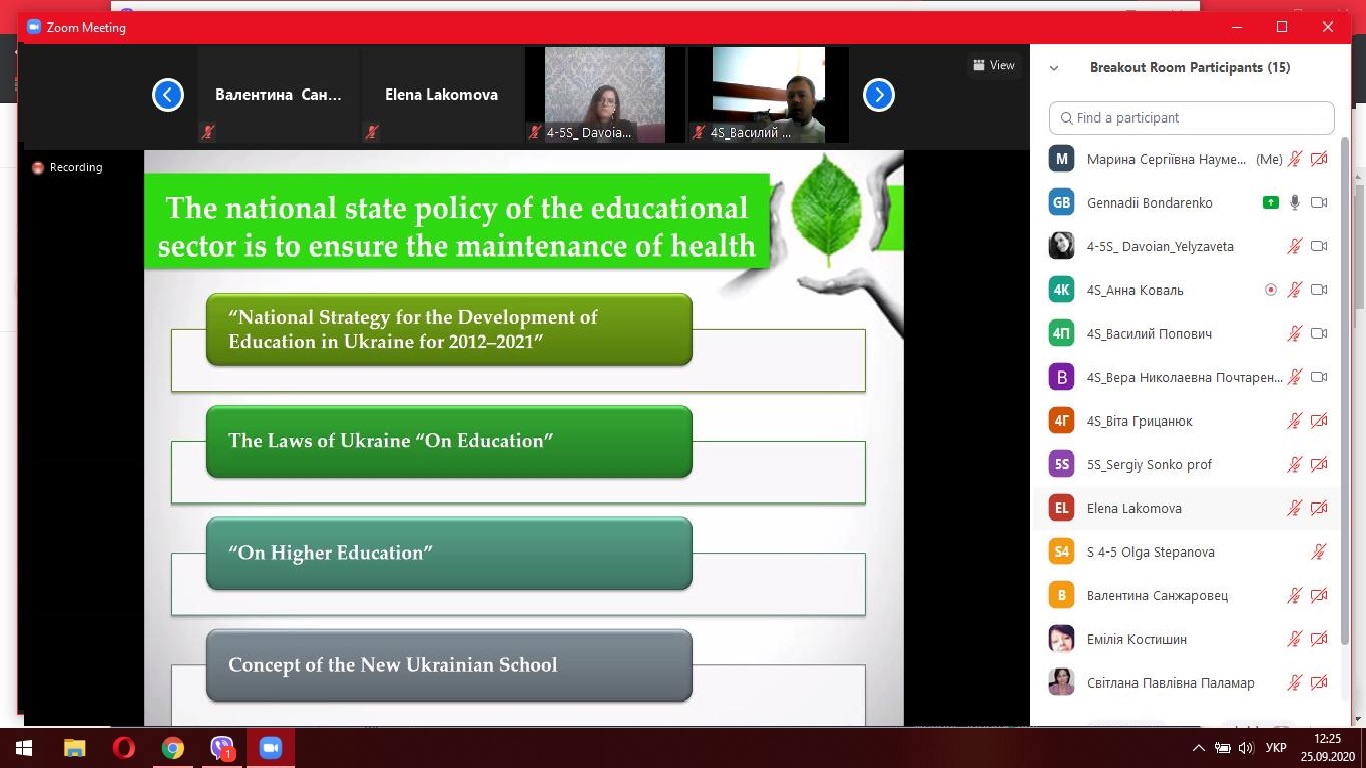Click the camera icon for 4-5S_ Davoian_Yelyzaveta

tap(1319, 247)
